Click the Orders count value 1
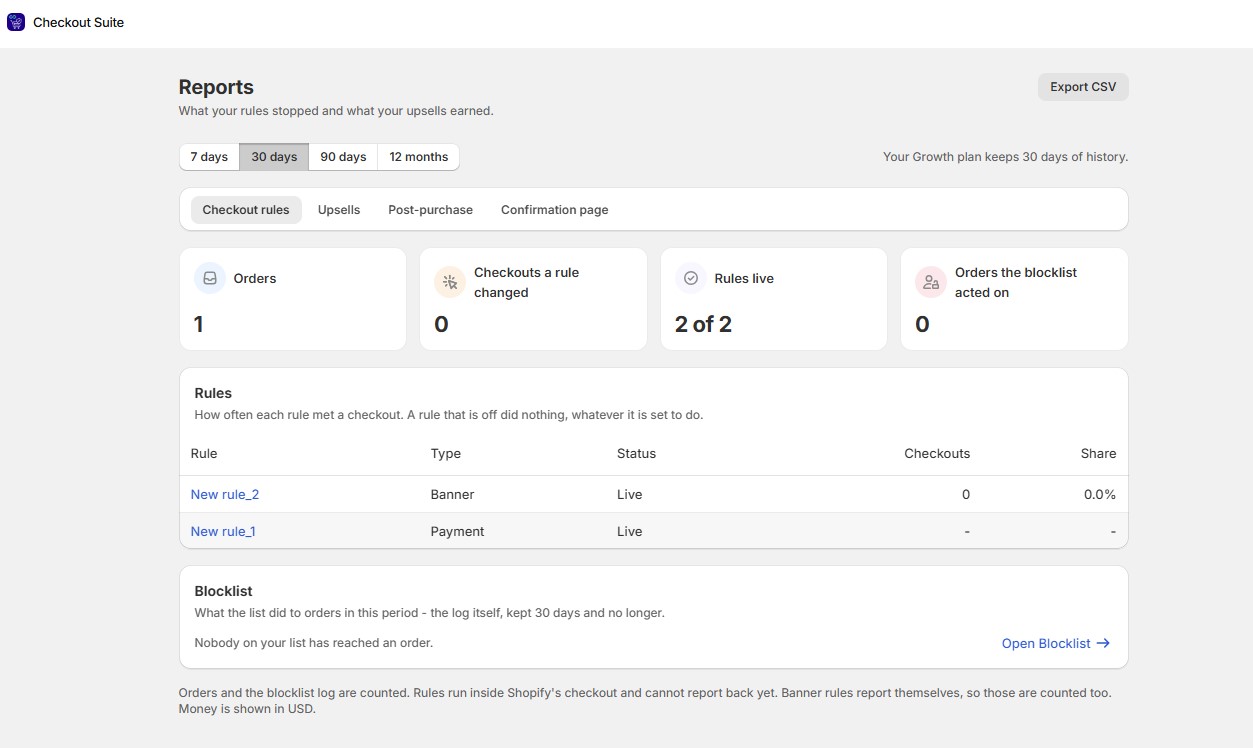Image resolution: width=1253 pixels, height=748 pixels. pos(198,324)
